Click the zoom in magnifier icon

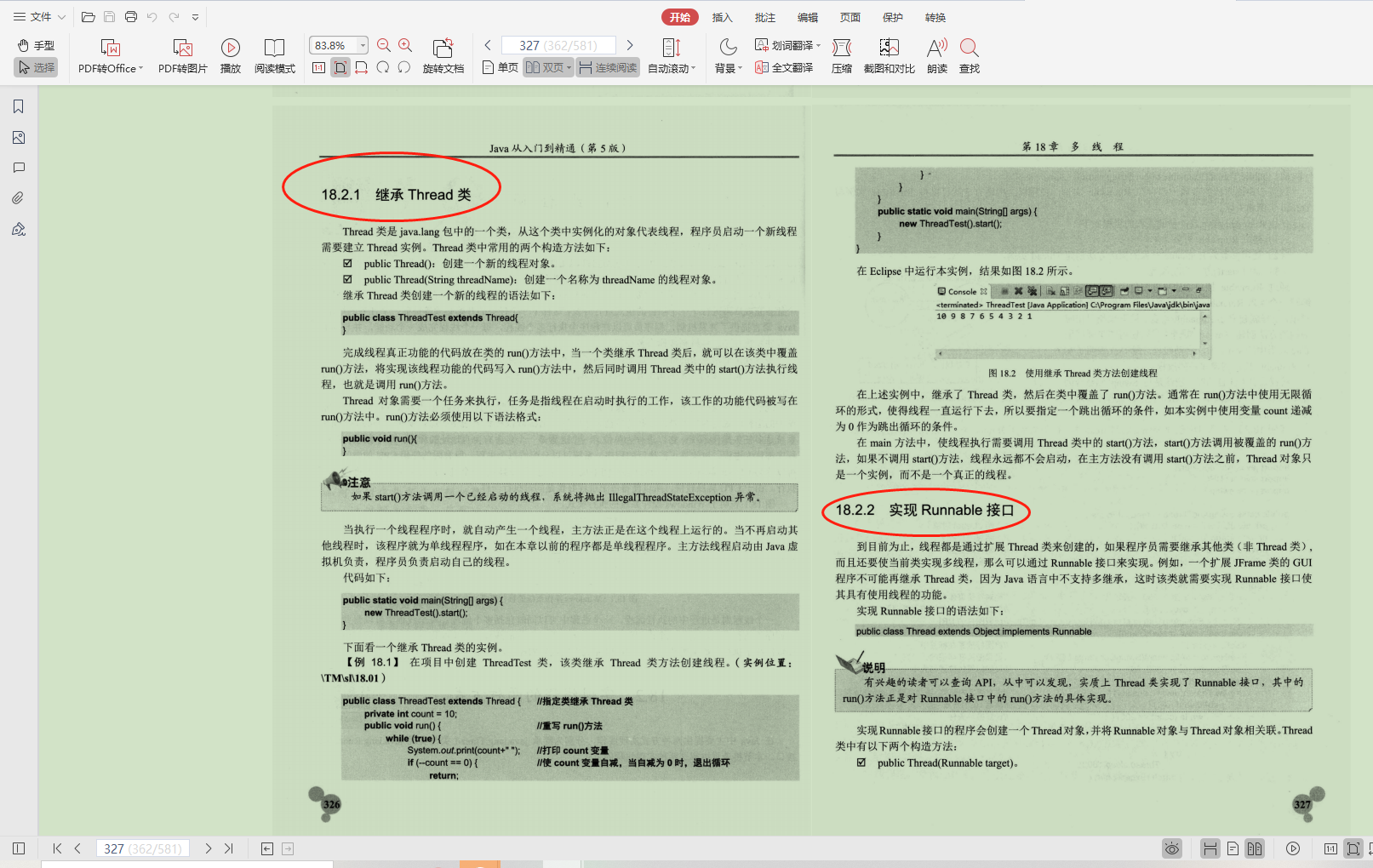pos(405,45)
